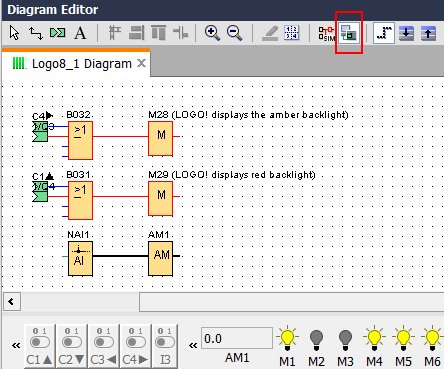This screenshot has width=444, height=369.
Task: Start simulation with the SIM icon
Action: pos(326,33)
